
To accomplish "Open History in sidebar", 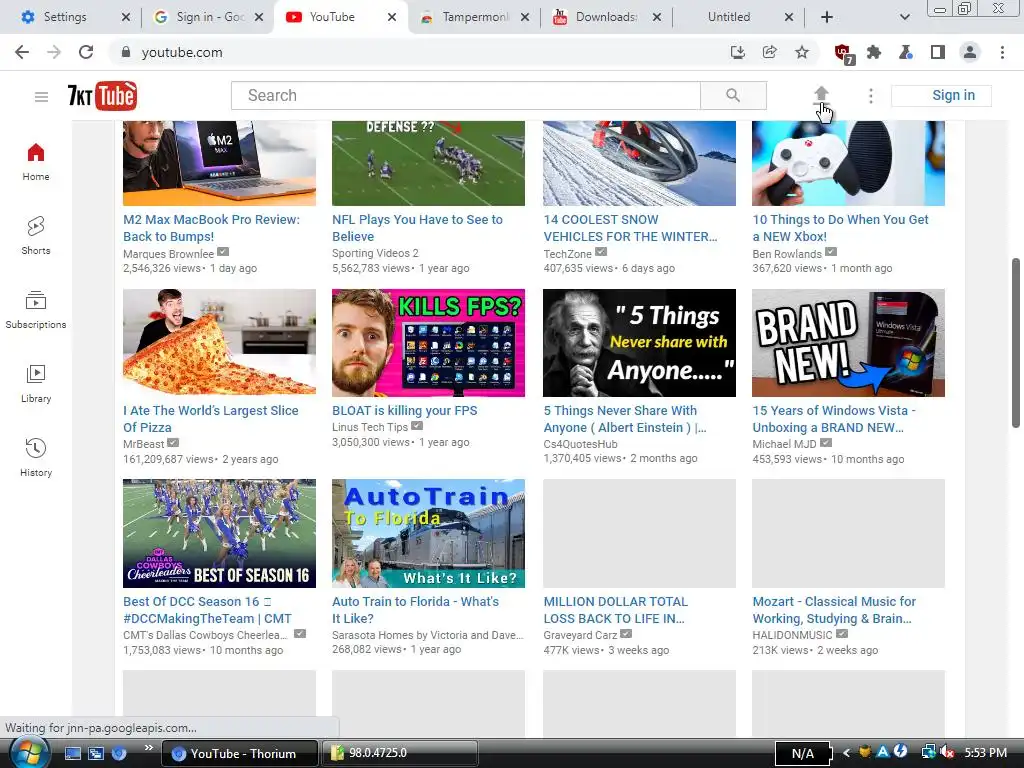I will pyautogui.click(x=36, y=457).
